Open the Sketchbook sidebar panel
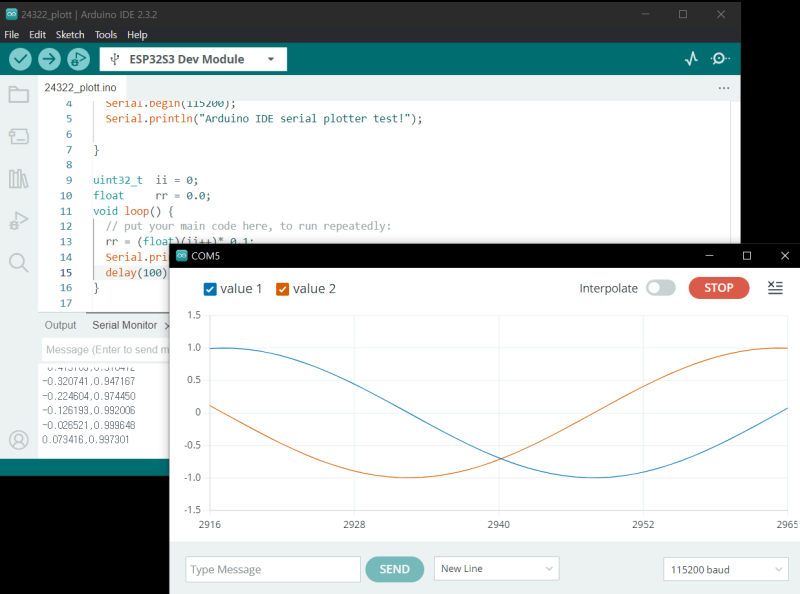This screenshot has width=800, height=594. click(17, 96)
